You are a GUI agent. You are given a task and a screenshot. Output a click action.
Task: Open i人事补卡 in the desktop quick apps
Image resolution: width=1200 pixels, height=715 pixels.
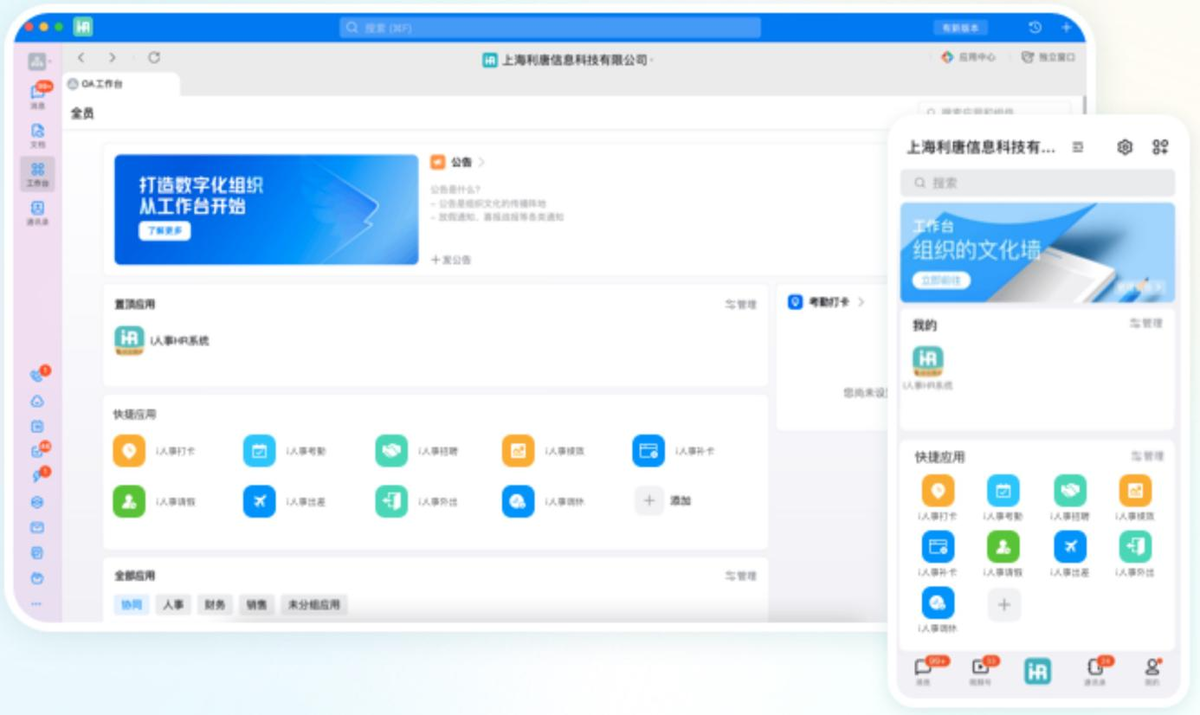tap(648, 451)
